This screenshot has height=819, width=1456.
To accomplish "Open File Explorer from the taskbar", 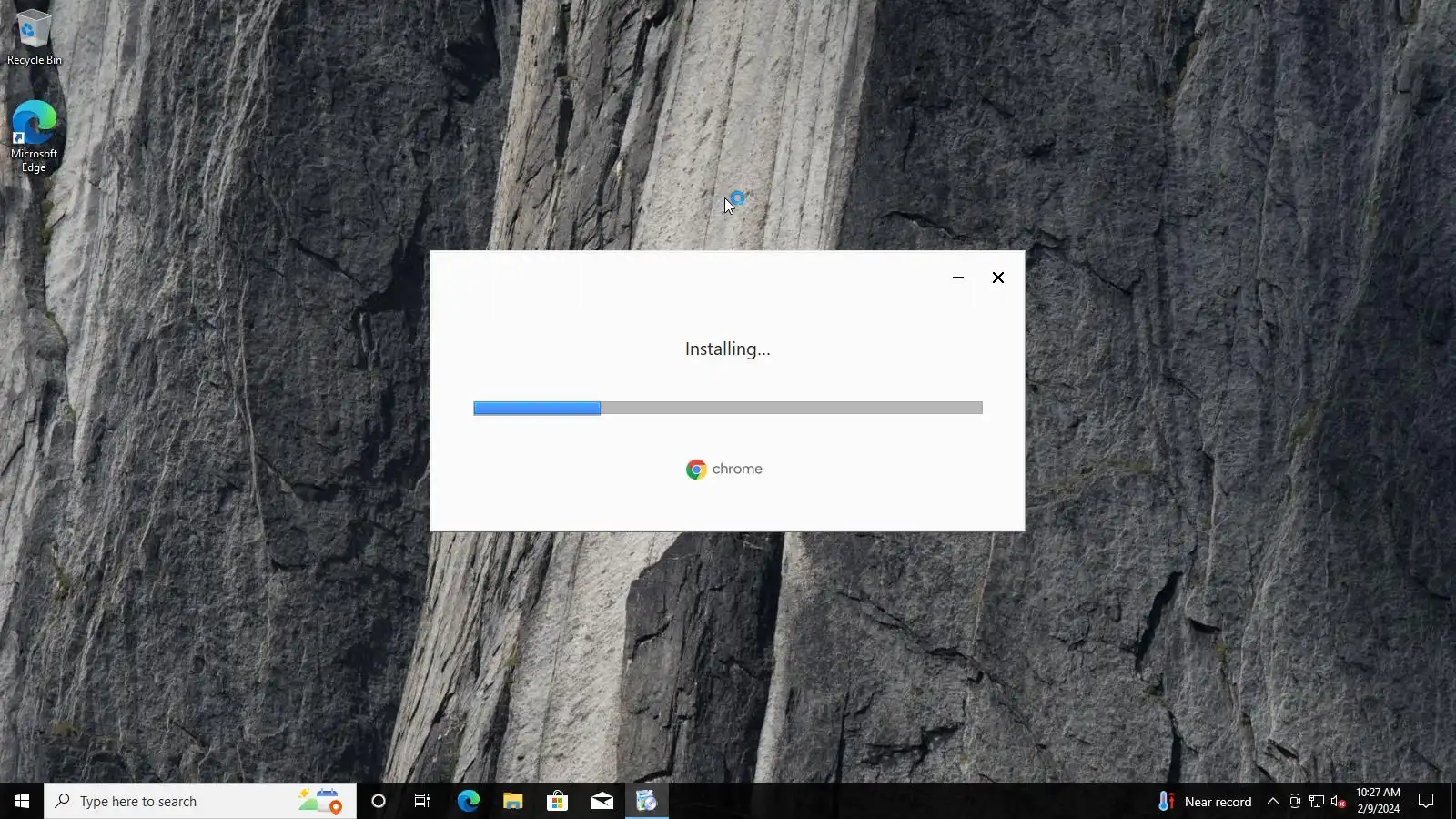I will (512, 801).
